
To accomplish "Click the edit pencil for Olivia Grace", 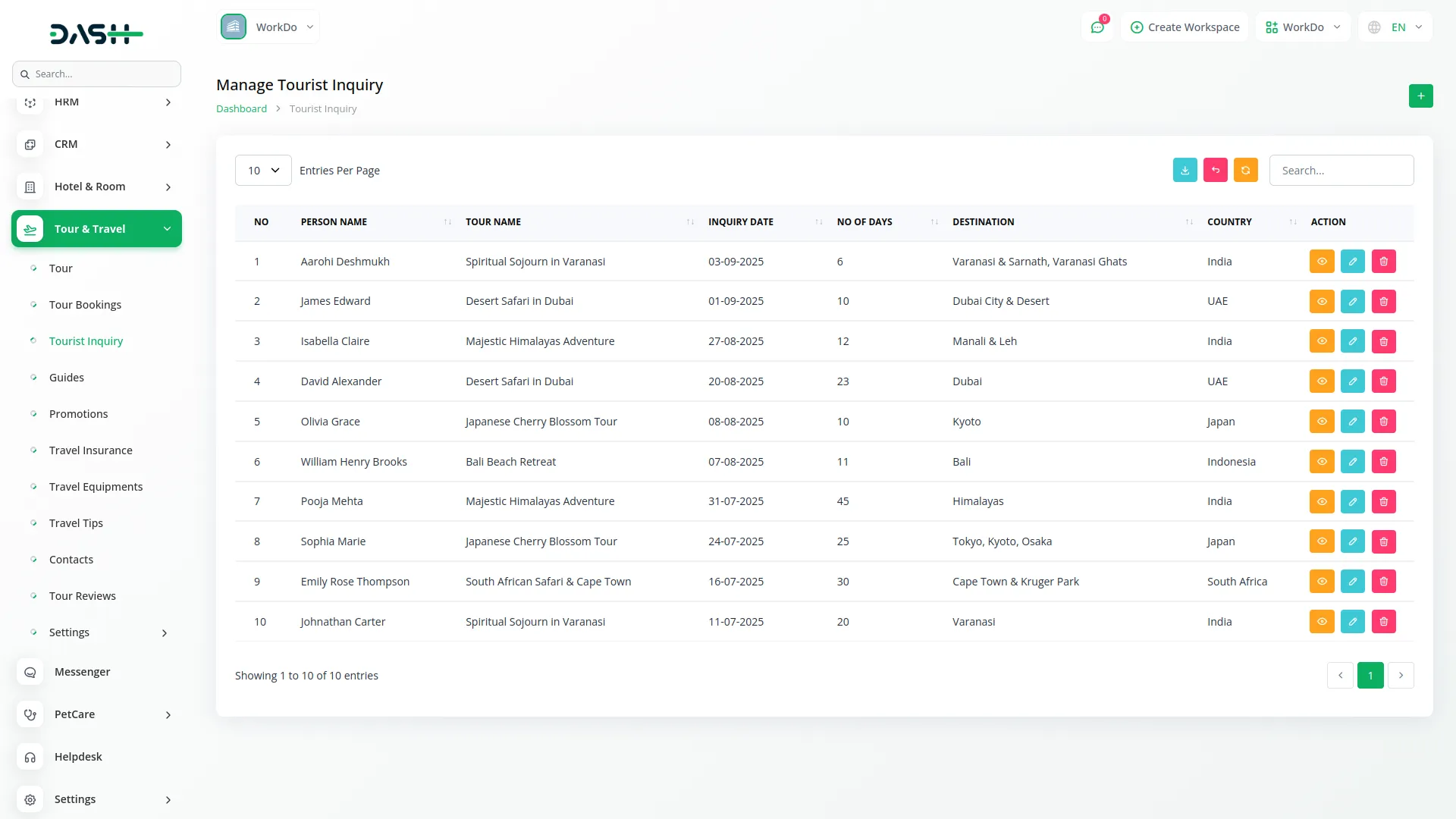I will point(1352,422).
